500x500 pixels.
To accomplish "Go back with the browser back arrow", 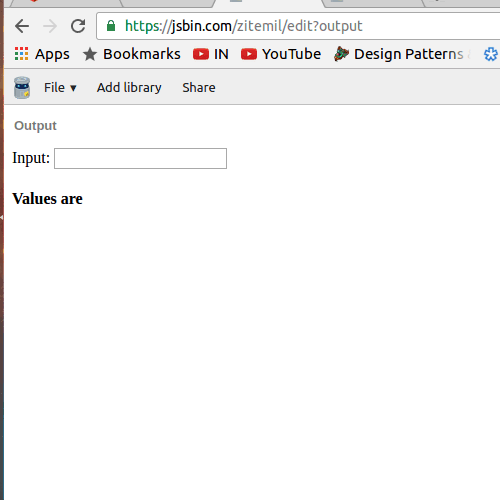I will pos(22,26).
